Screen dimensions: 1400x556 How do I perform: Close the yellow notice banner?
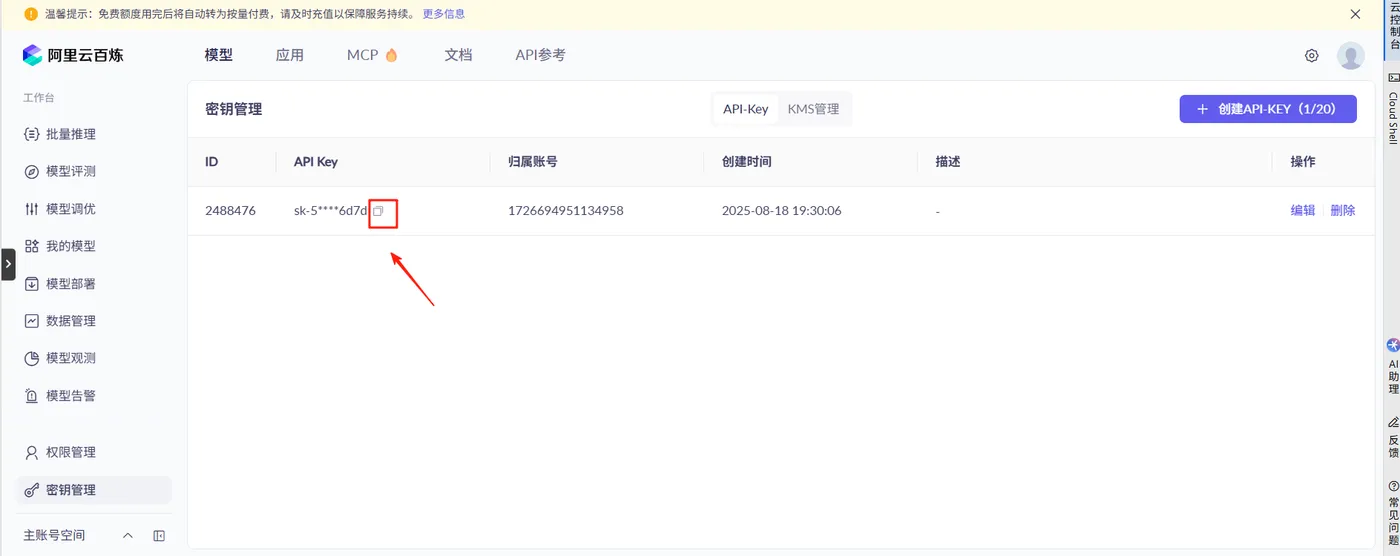(x=1356, y=14)
